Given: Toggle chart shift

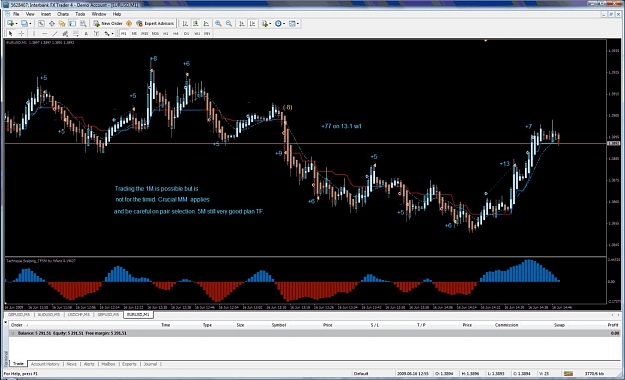Looking at the screenshot, I should point(252,24).
